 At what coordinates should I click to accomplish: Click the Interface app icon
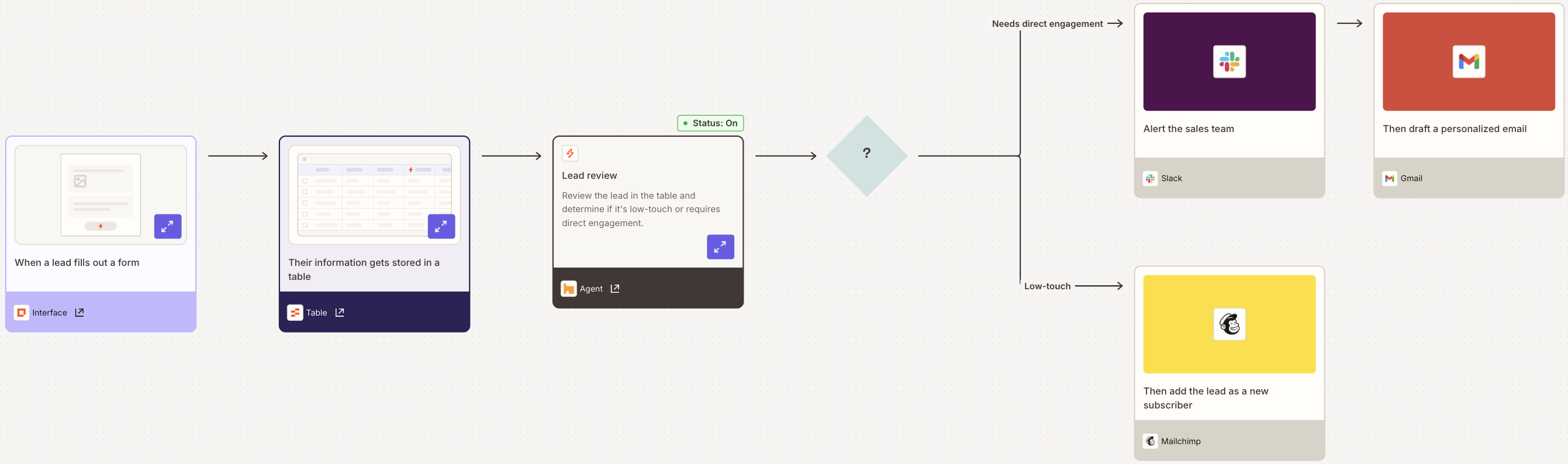point(21,313)
